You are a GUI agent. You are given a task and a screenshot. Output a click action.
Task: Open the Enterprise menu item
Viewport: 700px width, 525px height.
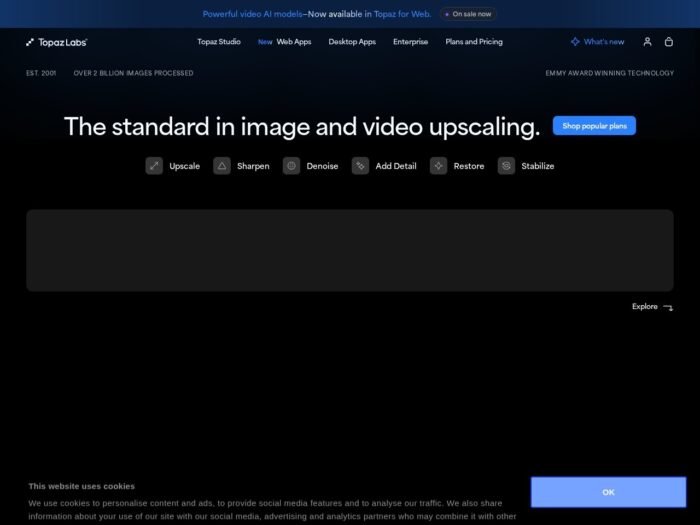click(x=410, y=42)
